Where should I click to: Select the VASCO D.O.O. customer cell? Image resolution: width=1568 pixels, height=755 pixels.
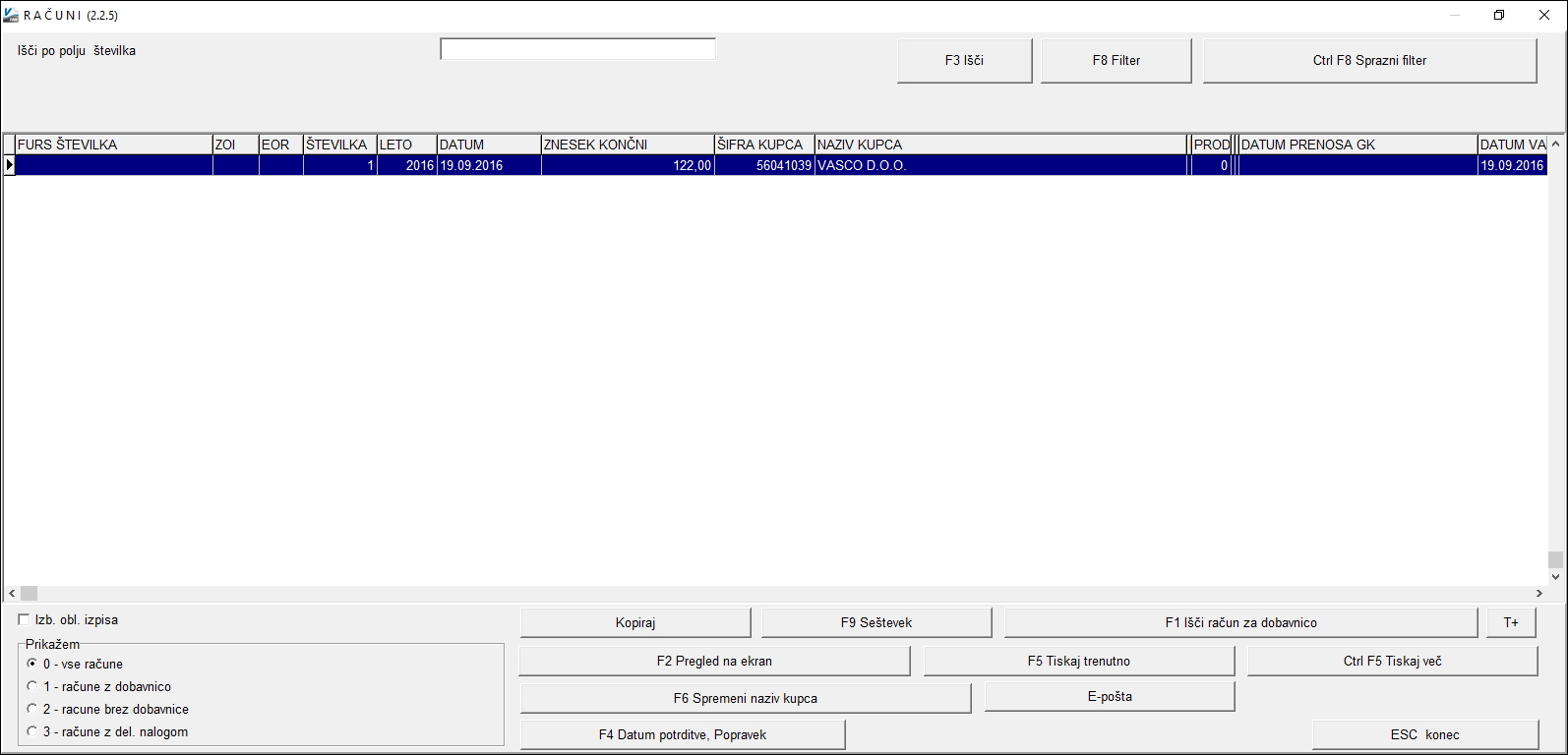click(1000, 165)
